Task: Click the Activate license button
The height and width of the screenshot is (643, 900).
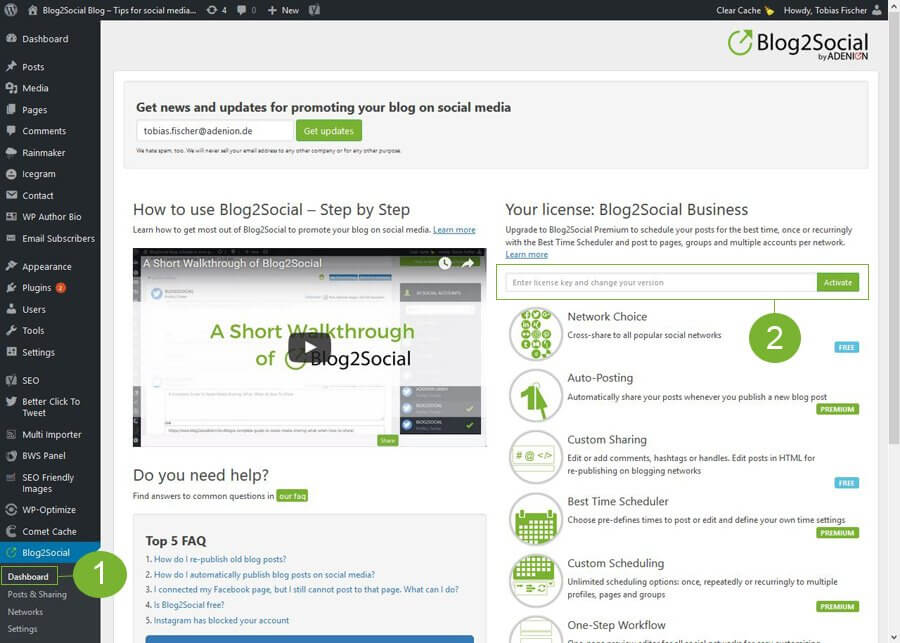Action: [x=838, y=282]
